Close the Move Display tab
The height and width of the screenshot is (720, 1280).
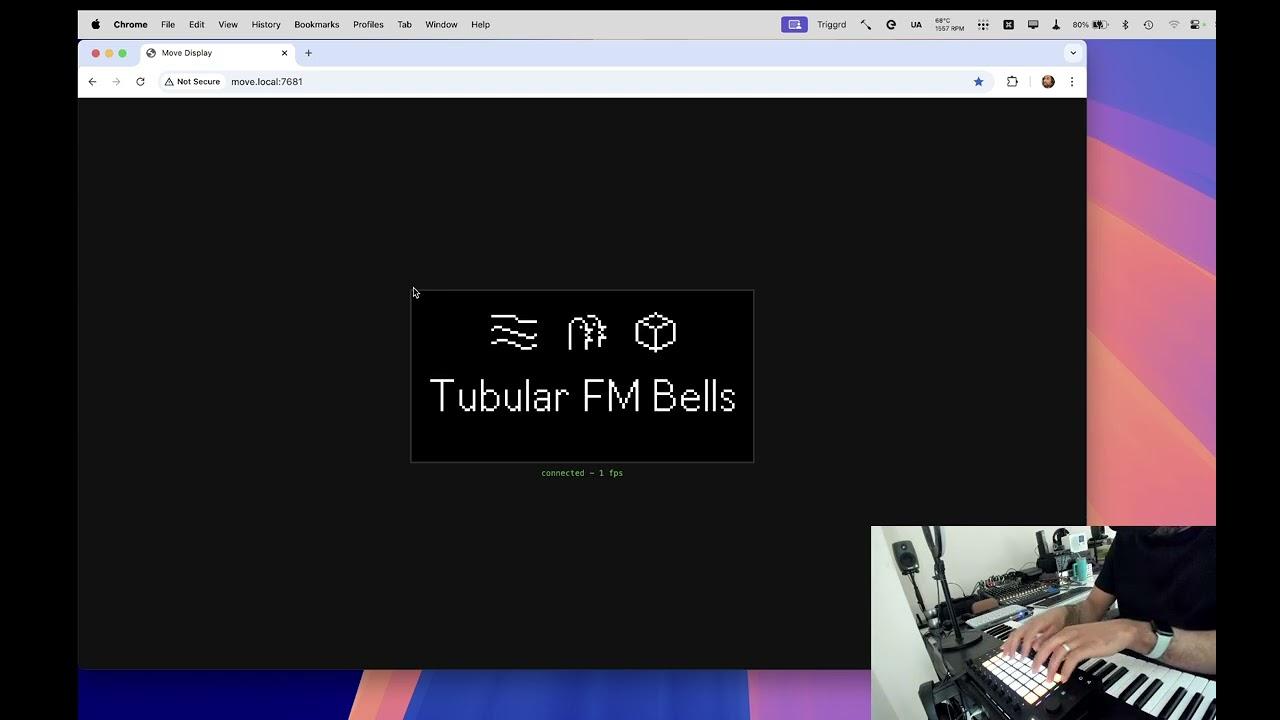click(x=284, y=53)
